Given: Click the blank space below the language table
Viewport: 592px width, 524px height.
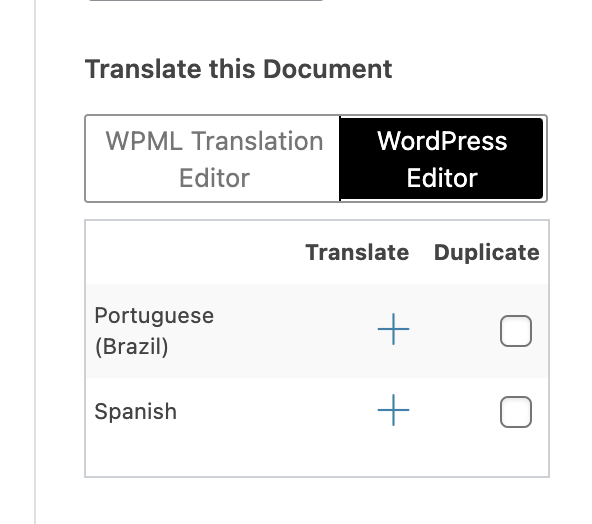Looking at the screenshot, I should [x=316, y=501].
